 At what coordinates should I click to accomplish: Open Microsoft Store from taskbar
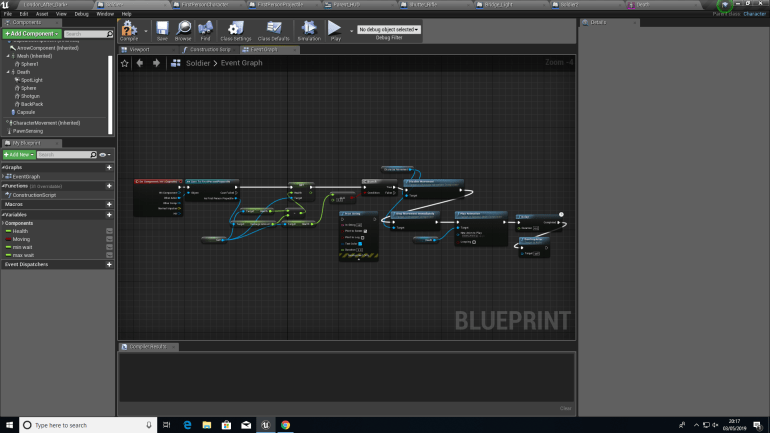point(226,425)
